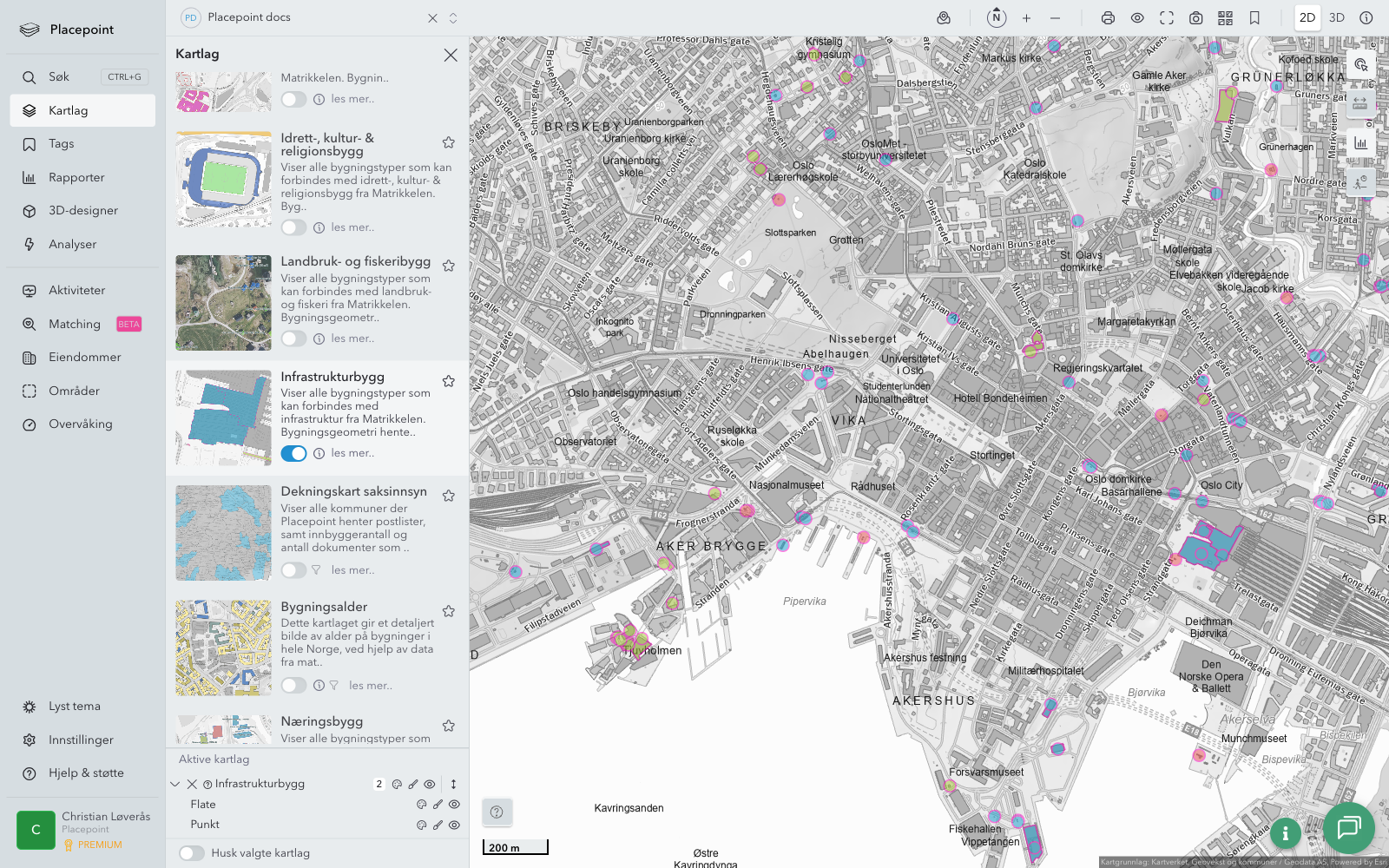Disable the Infrastrukturbygg layer toggle

(x=293, y=453)
